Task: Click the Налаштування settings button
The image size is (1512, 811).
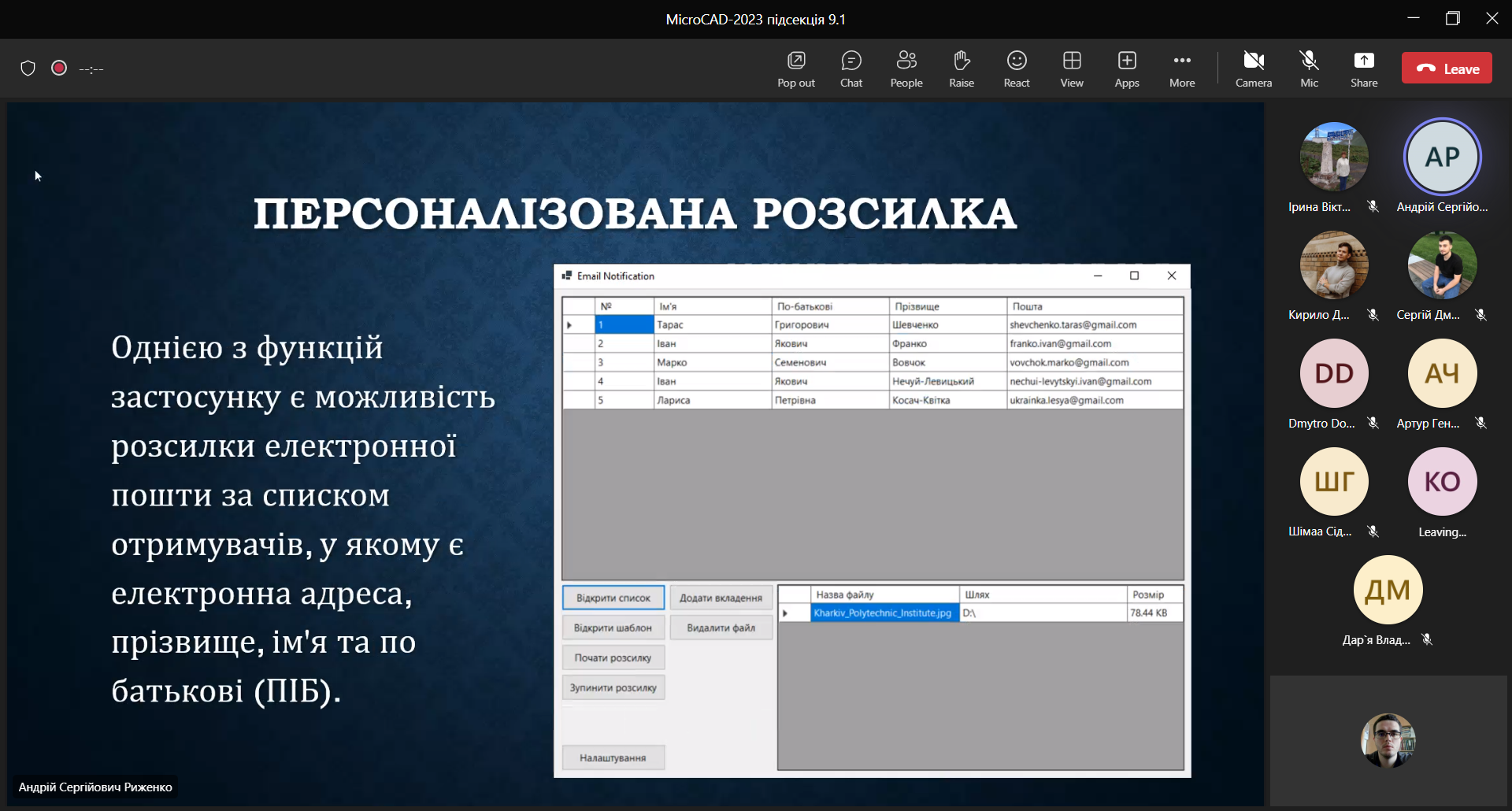Action: coord(613,757)
